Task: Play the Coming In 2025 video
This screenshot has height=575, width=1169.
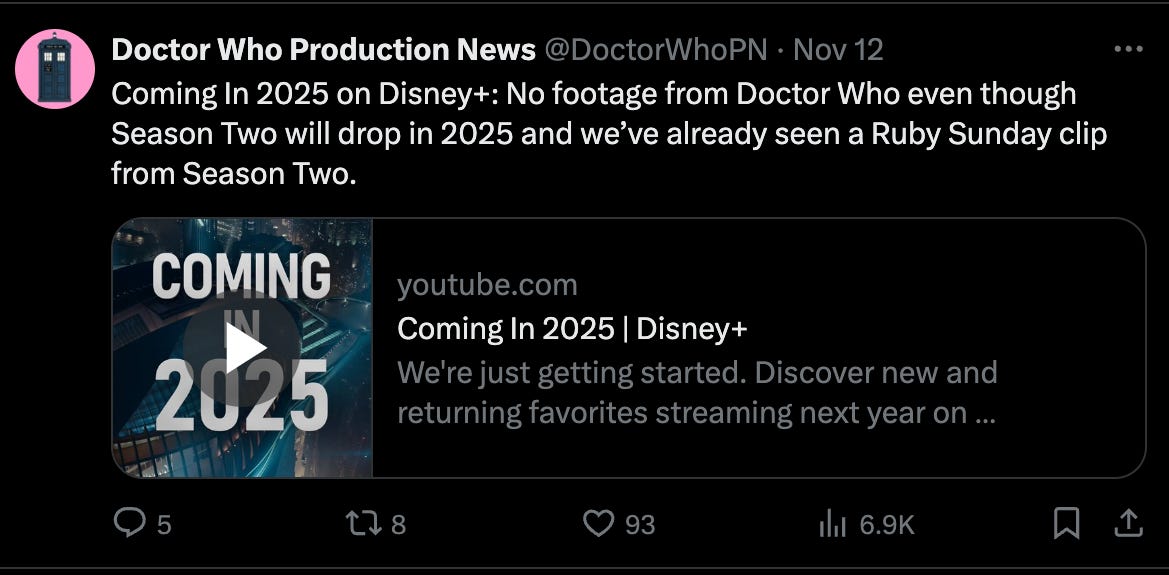Action: 242,348
